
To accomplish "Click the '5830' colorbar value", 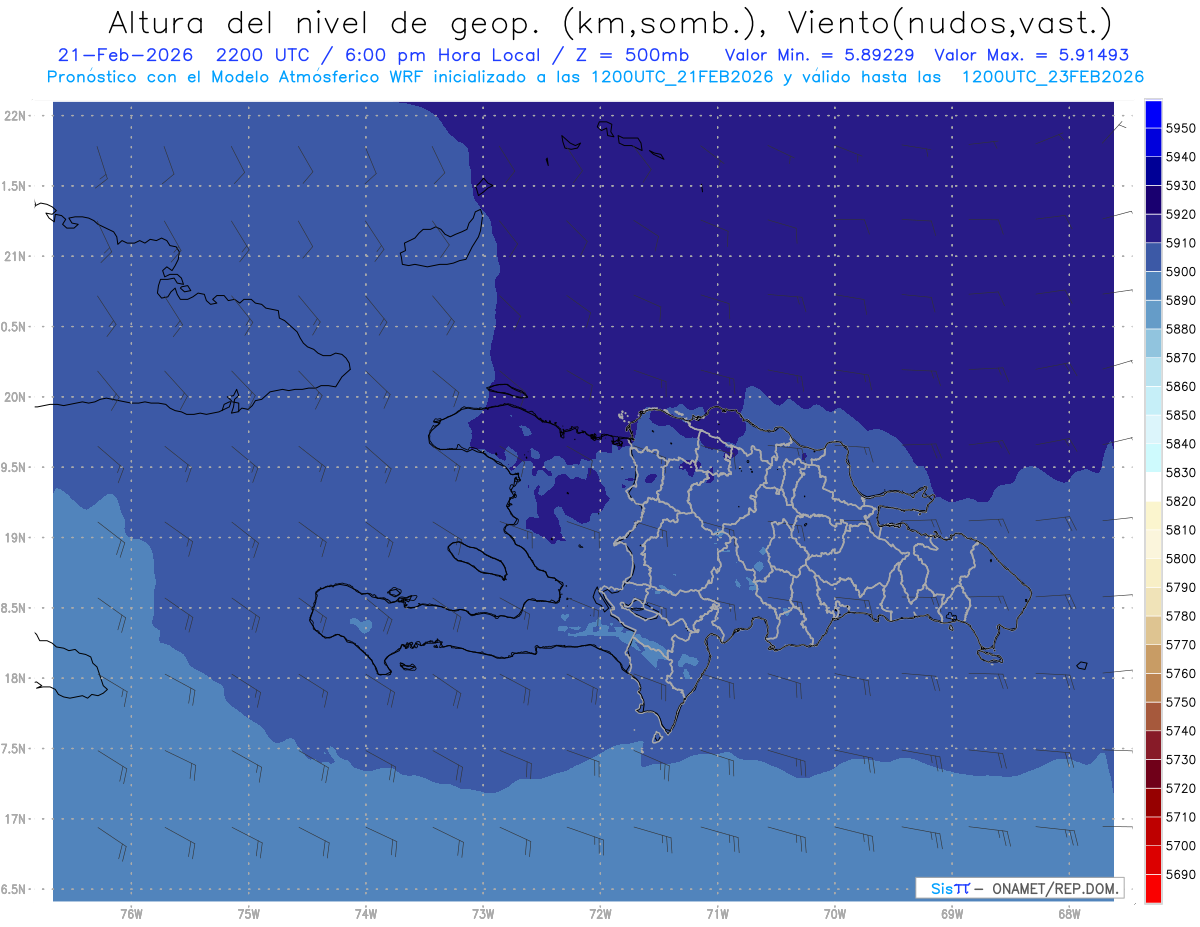I will [1180, 472].
